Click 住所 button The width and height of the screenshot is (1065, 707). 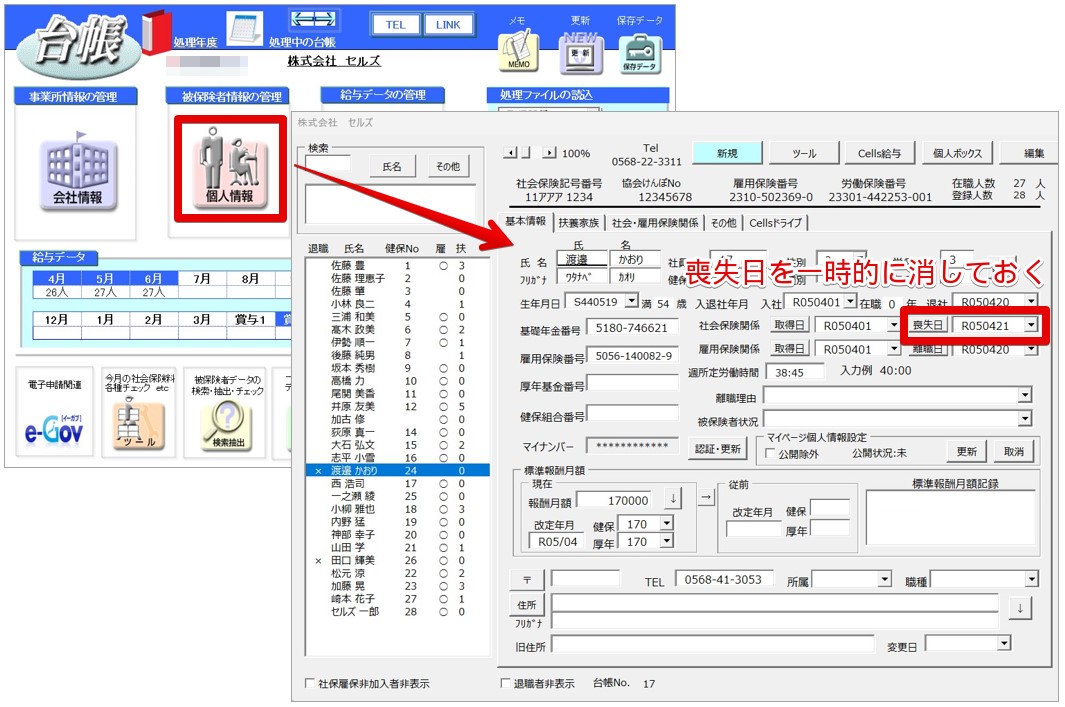pos(527,604)
